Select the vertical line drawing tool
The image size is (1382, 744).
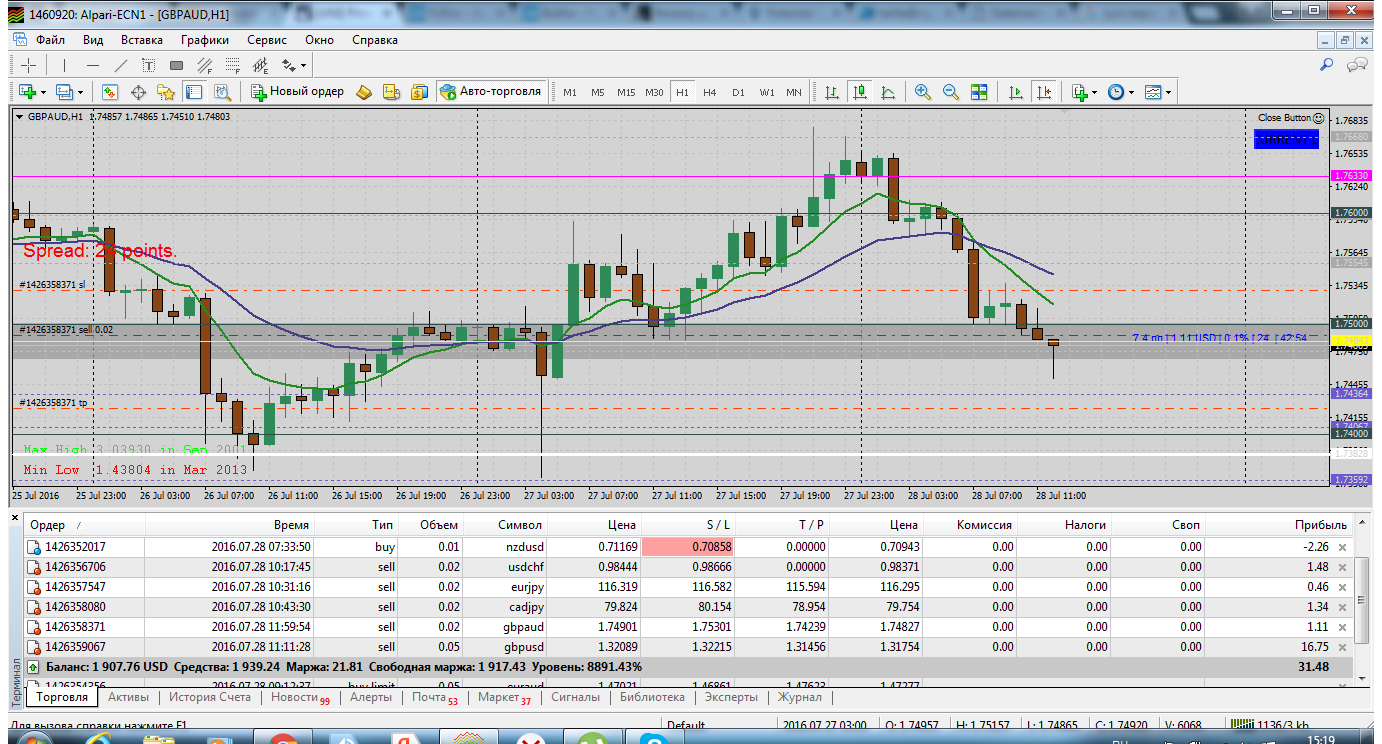64,65
